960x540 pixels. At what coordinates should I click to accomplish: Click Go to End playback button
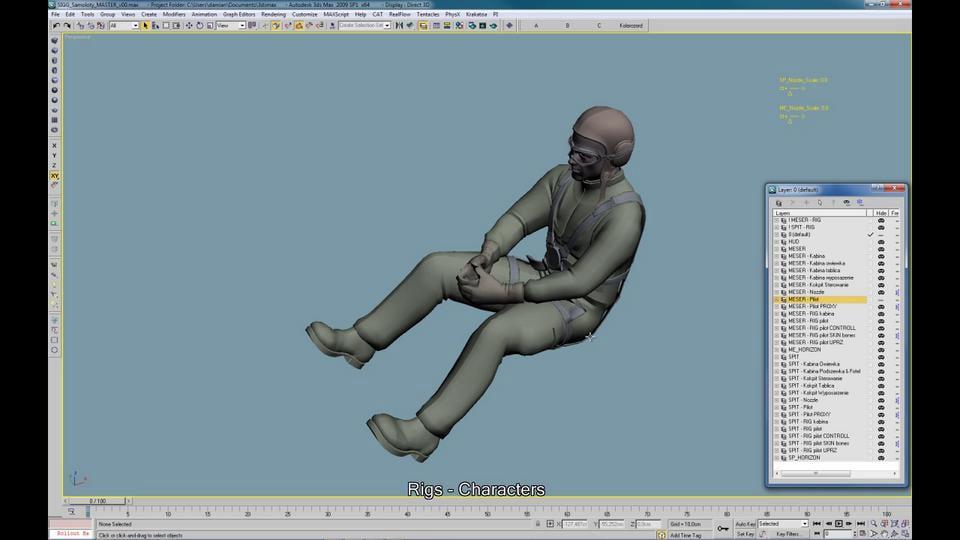[861, 524]
